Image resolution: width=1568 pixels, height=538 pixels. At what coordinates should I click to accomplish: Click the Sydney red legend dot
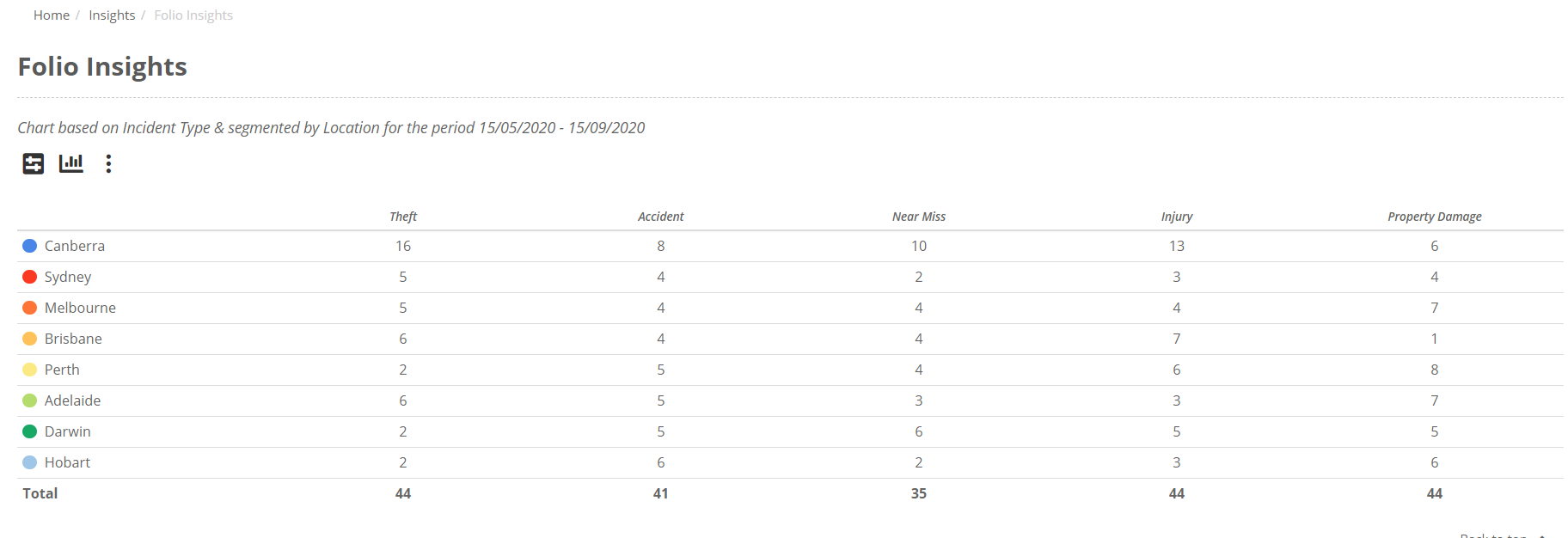tap(30, 277)
